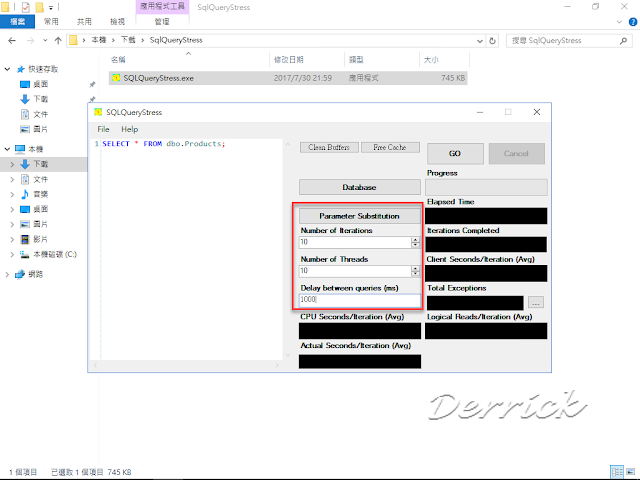
Task: Expand the address bar history dropdown
Action: coord(480,41)
